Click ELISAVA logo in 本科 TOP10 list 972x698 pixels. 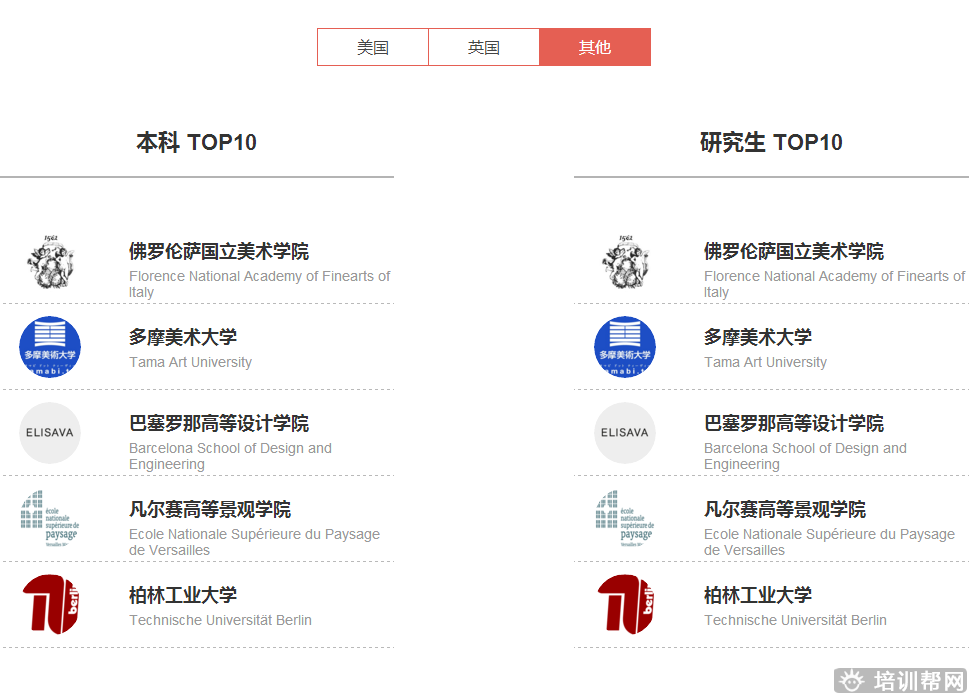coord(50,433)
